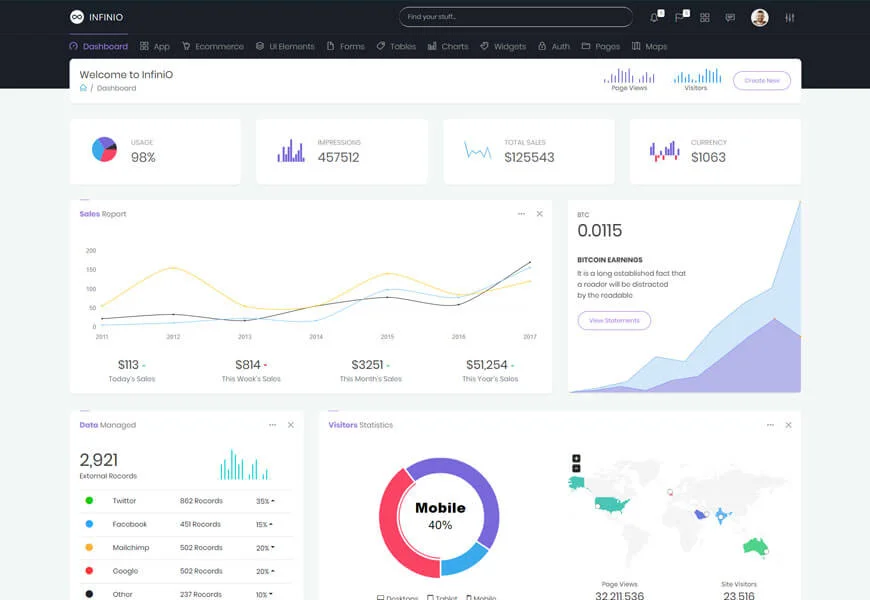Open the notifications bell icon
The image size is (870, 600).
click(x=655, y=17)
